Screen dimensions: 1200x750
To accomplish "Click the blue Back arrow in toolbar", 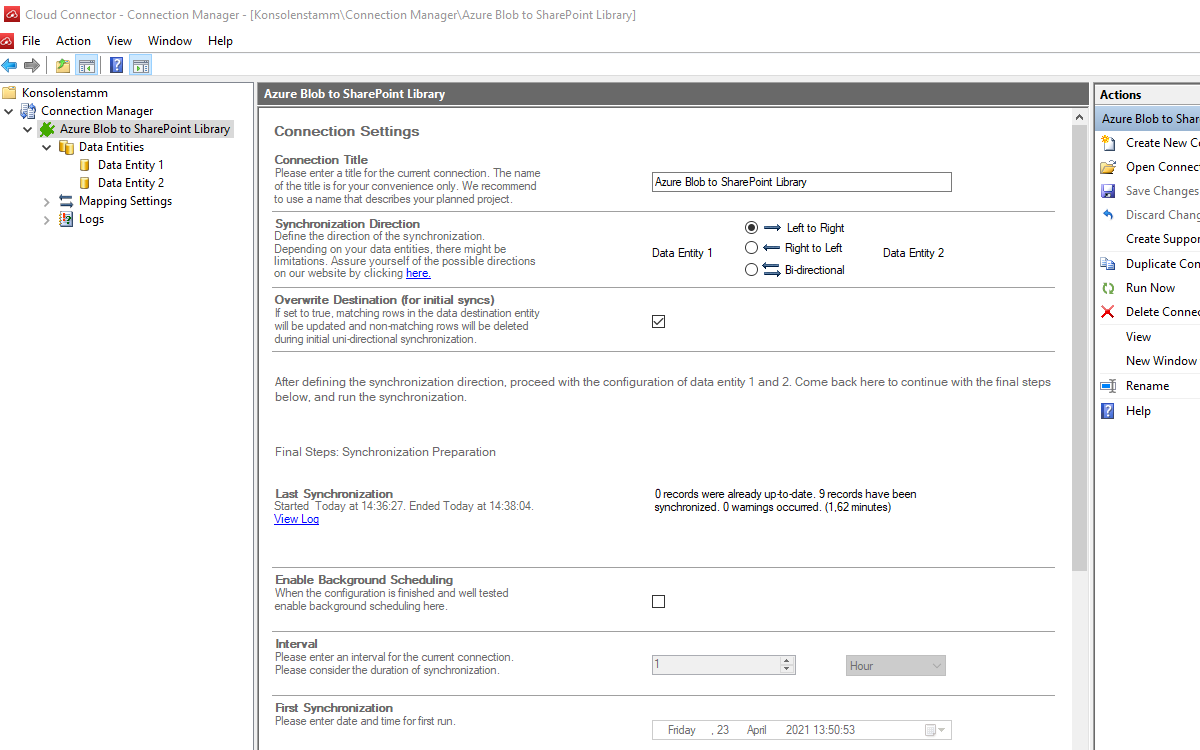I will (10, 66).
